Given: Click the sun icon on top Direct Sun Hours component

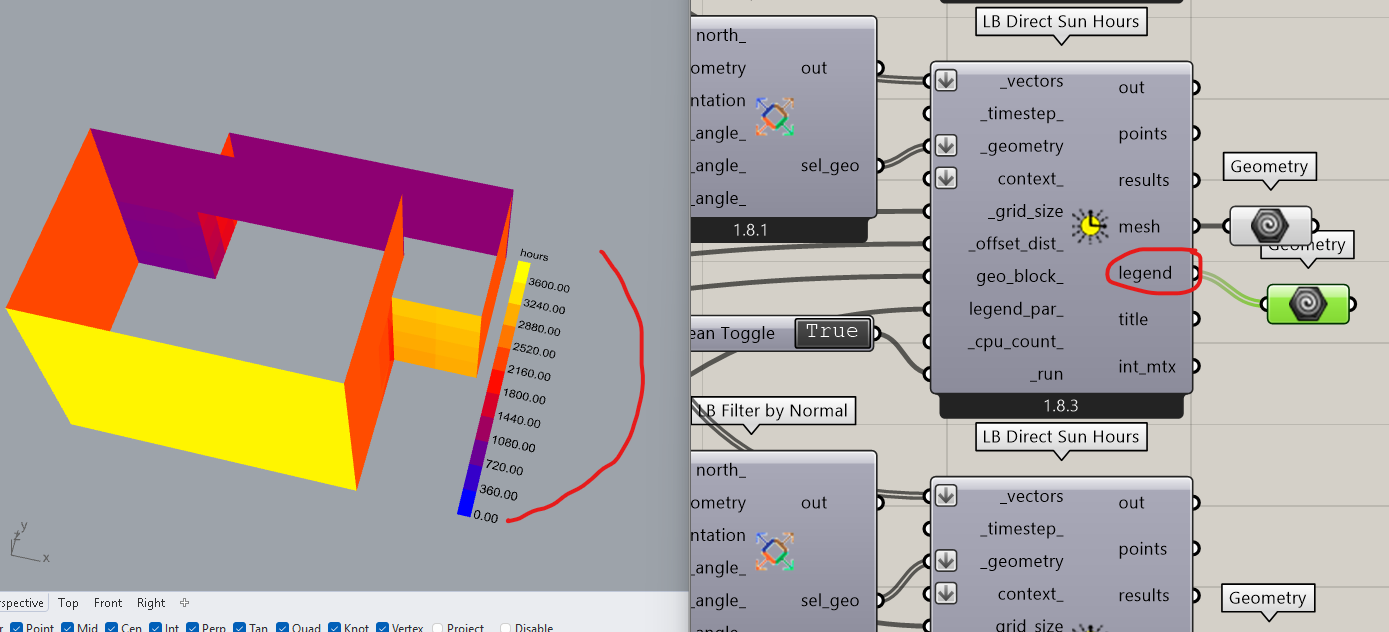Looking at the screenshot, I should pos(1089,226).
